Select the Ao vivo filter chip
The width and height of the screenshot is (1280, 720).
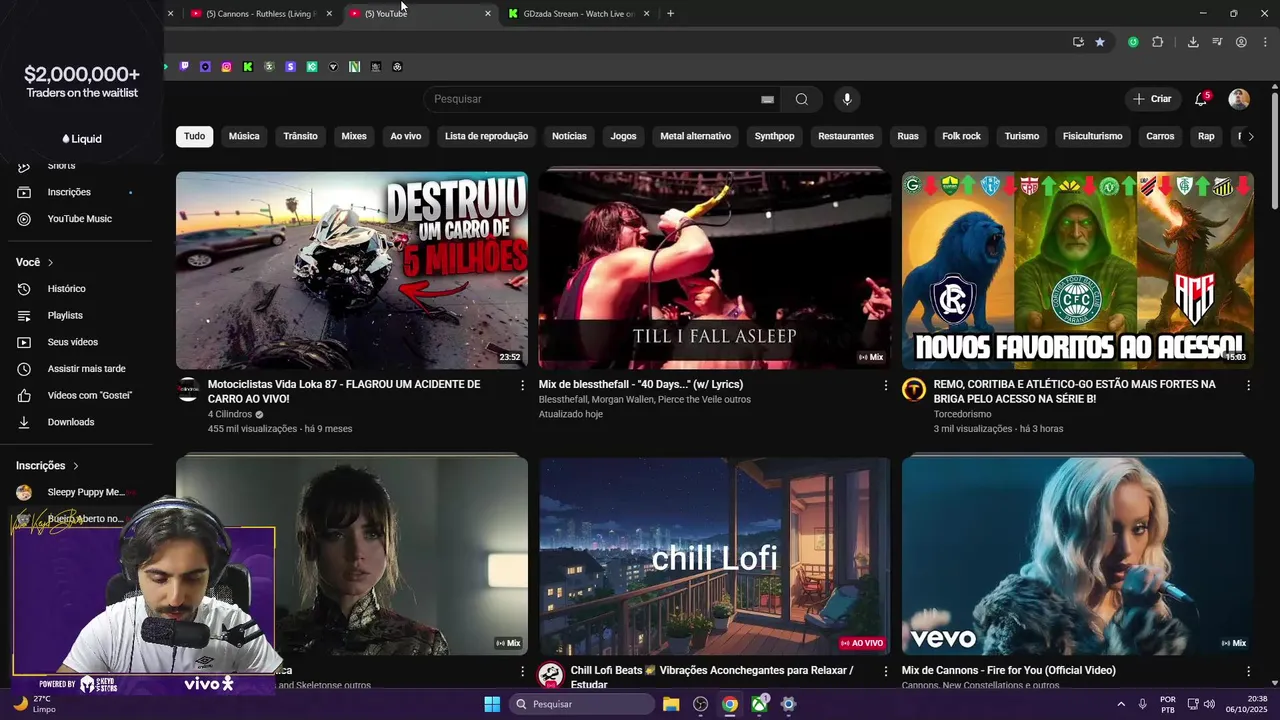405,136
